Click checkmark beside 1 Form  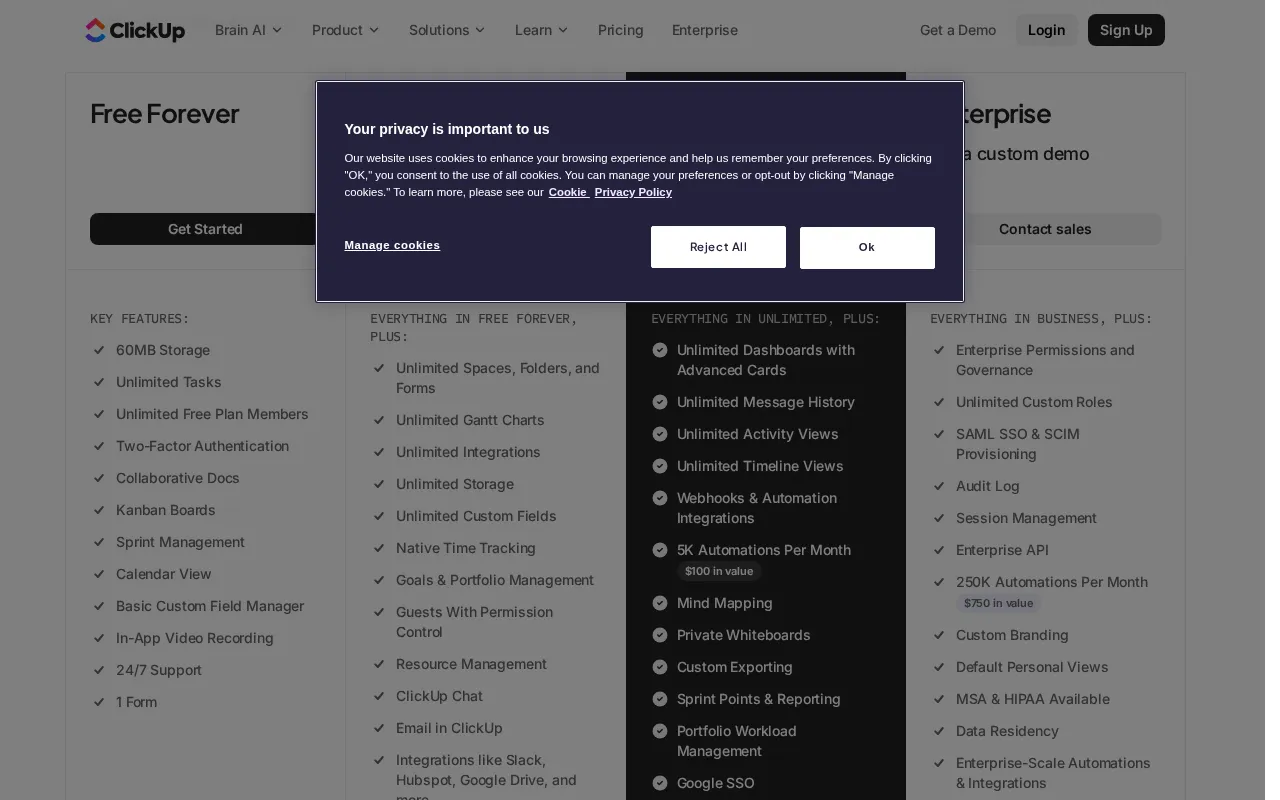[x=99, y=702]
